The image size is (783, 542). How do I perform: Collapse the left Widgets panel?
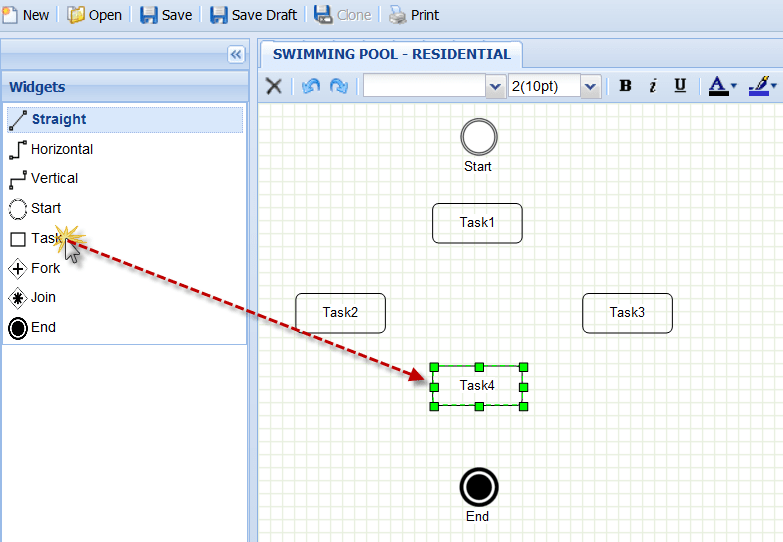pyautogui.click(x=236, y=54)
